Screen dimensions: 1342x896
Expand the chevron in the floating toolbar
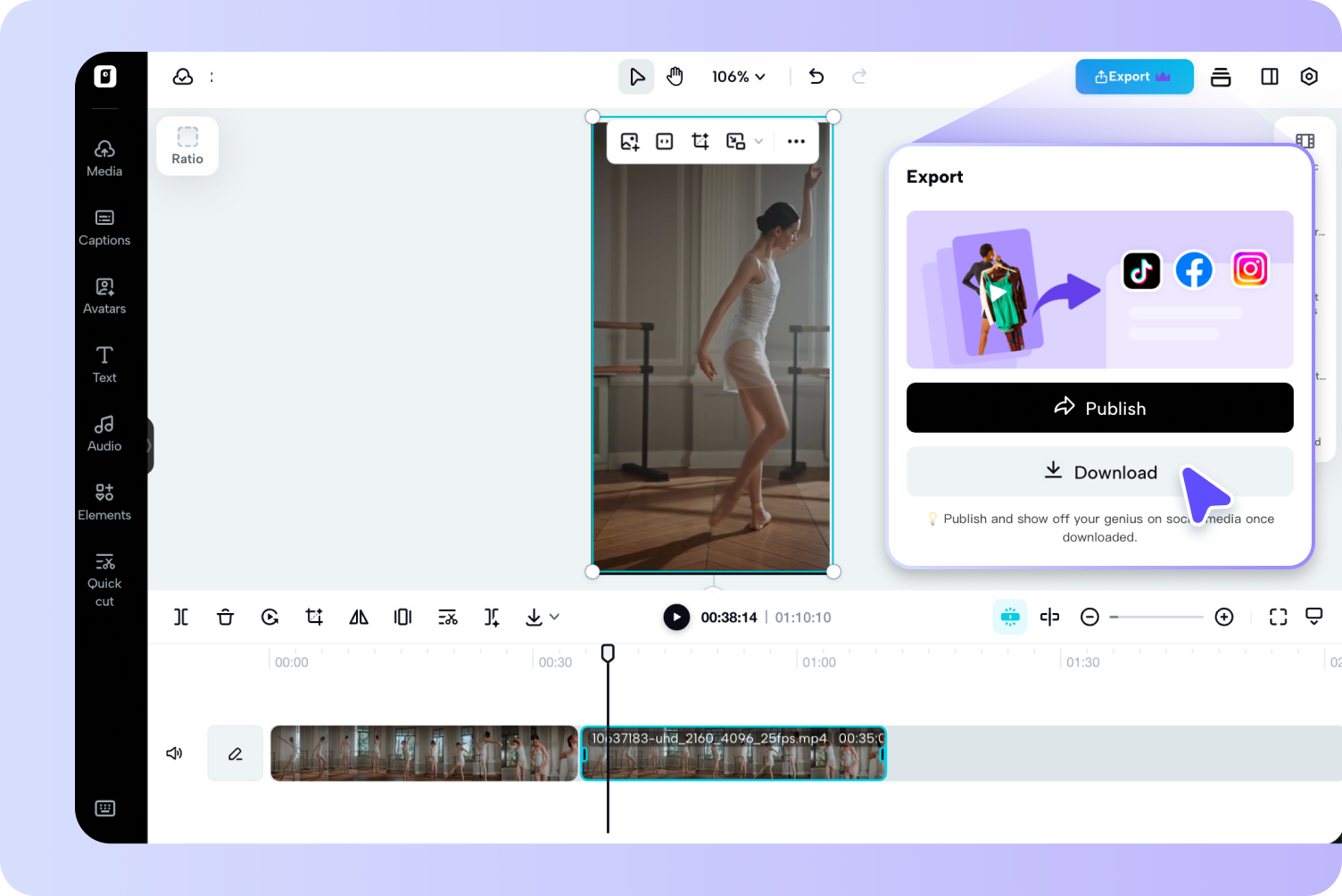click(758, 142)
